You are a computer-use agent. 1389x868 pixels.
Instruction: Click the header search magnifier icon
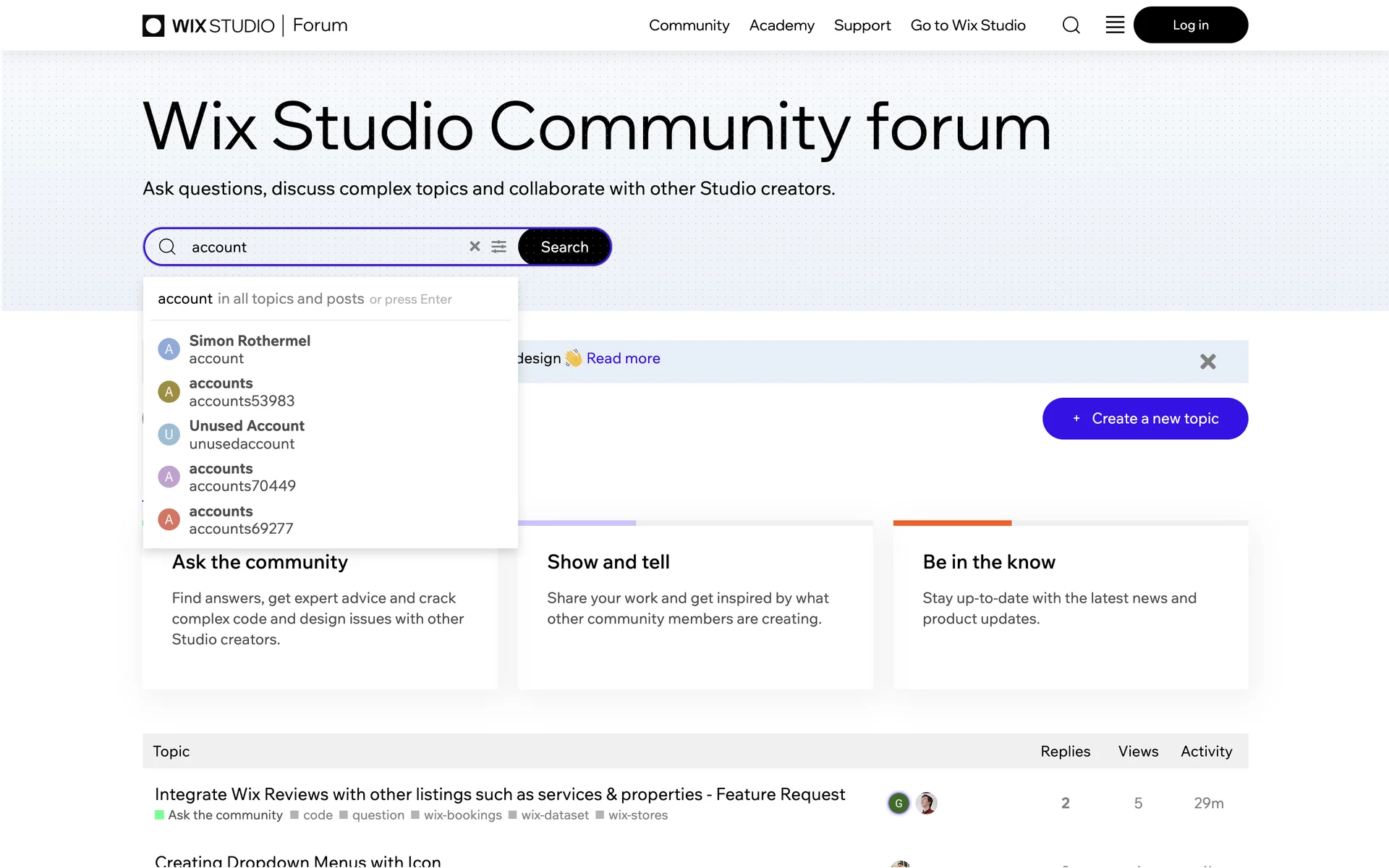(x=1071, y=25)
